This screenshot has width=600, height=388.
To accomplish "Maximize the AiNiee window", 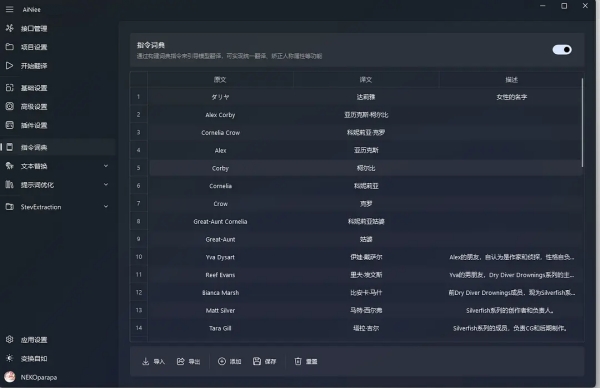I will pyautogui.click(x=564, y=6).
